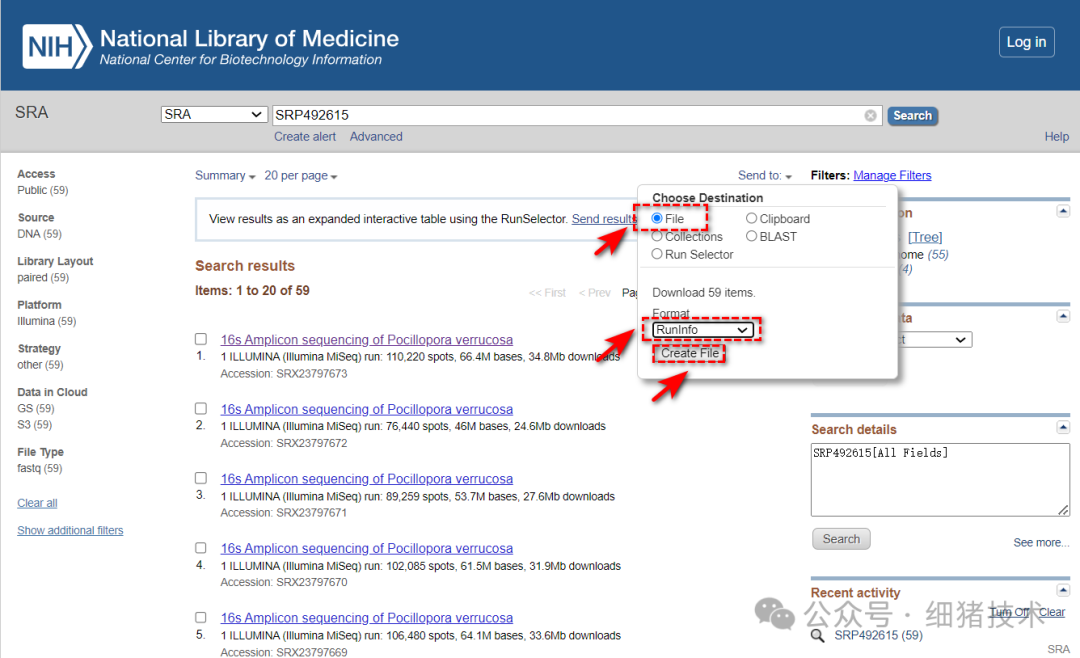Collapse the Recent activity panel
The image size is (1080, 658).
pyautogui.click(x=1063, y=592)
